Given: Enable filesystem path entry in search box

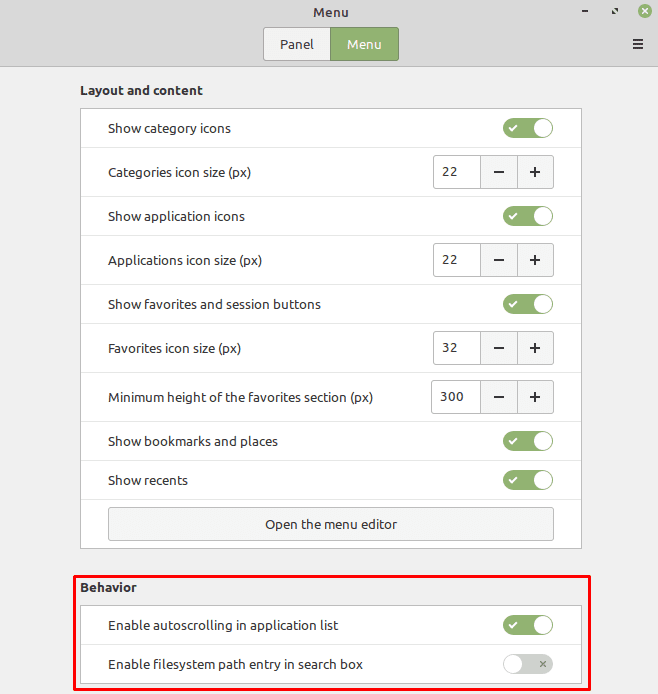Looking at the screenshot, I should (x=528, y=664).
